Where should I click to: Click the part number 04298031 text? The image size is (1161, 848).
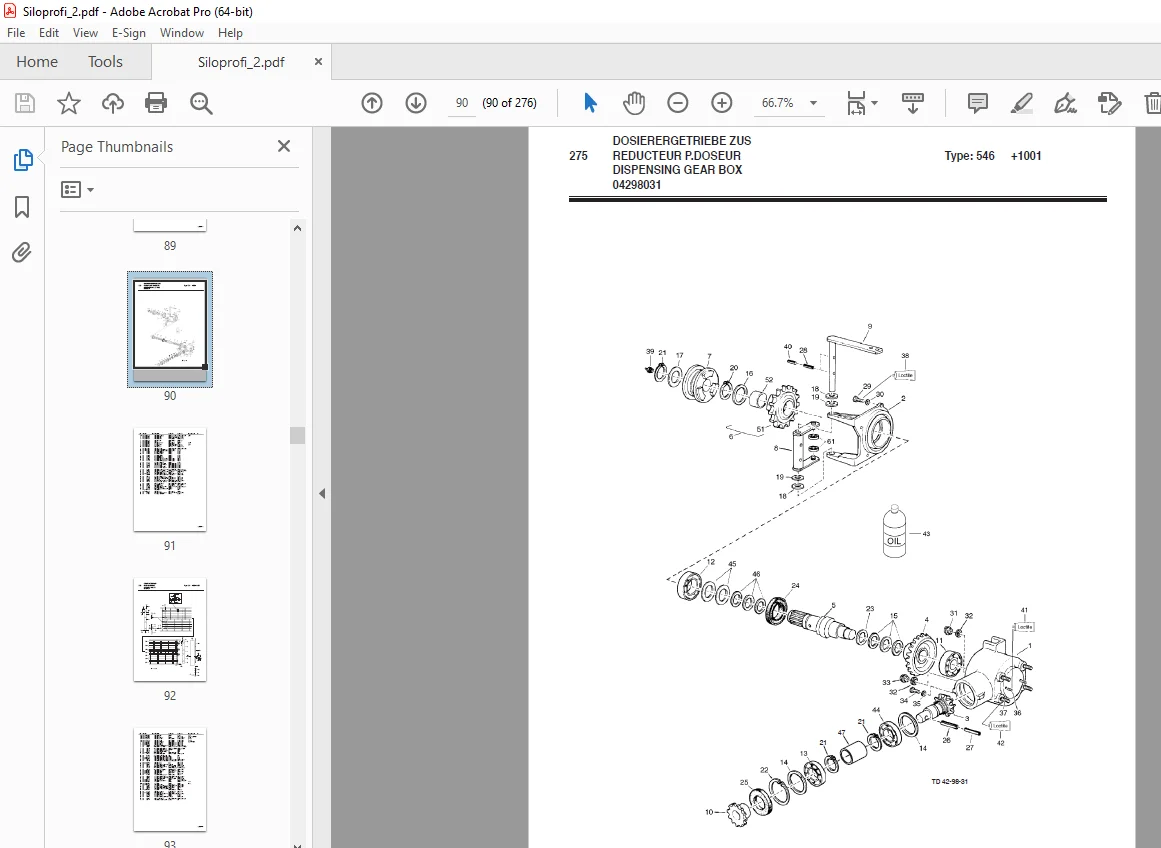pos(636,184)
